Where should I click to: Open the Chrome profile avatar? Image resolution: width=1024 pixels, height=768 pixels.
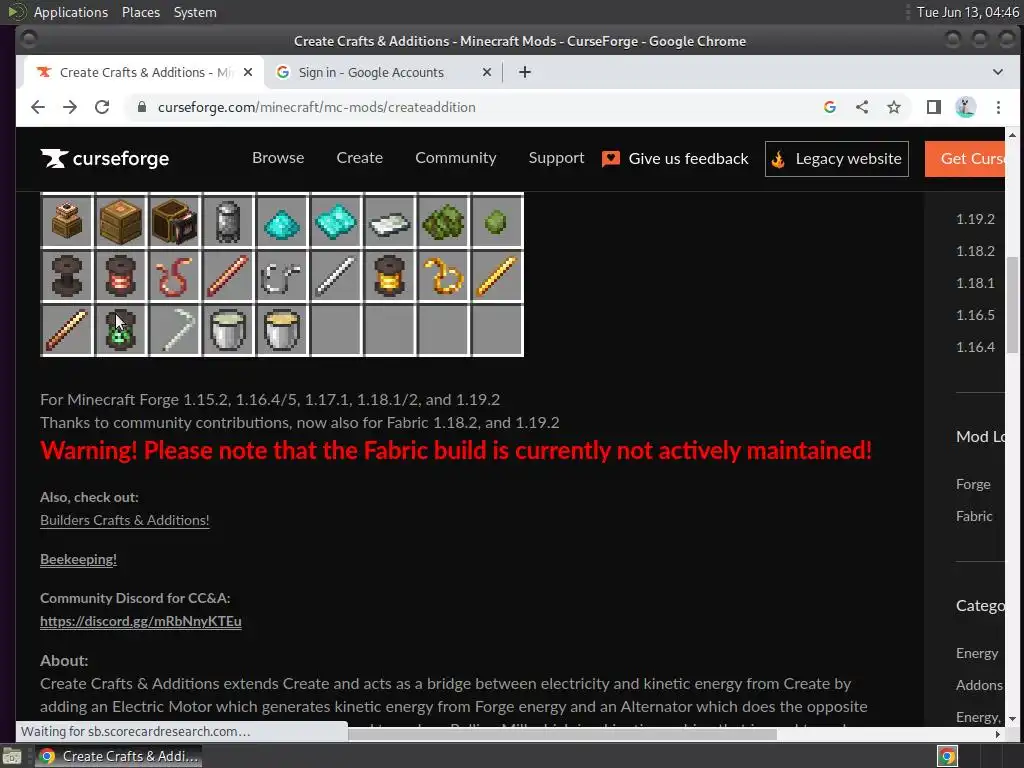966,107
